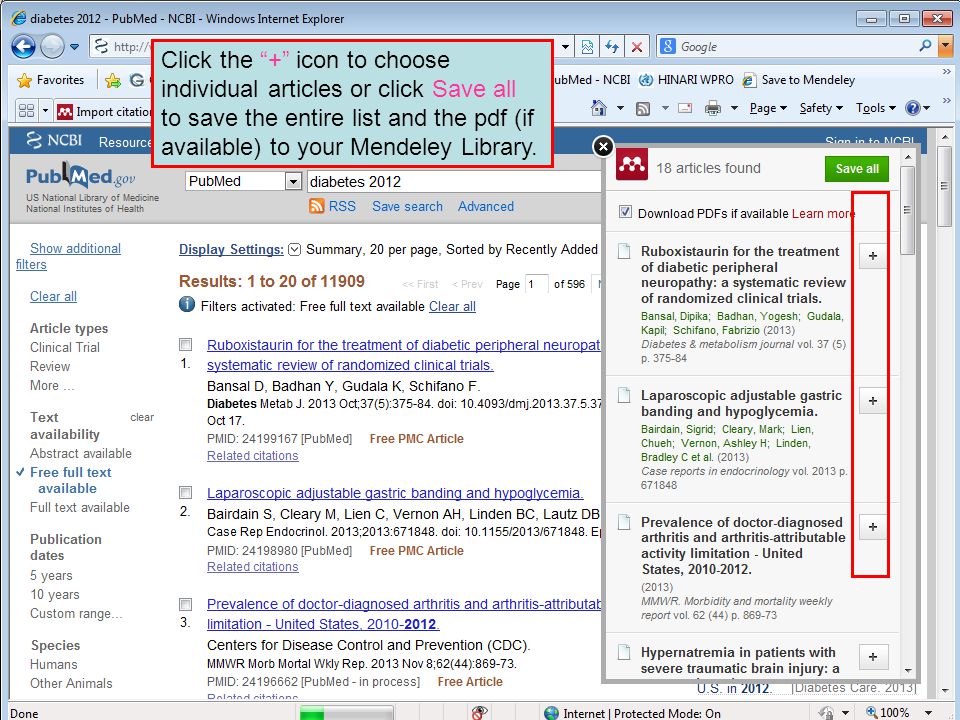This screenshot has height=720, width=960.
Task: Click document icon beside Laparoscopic article in panel
Action: 624,396
